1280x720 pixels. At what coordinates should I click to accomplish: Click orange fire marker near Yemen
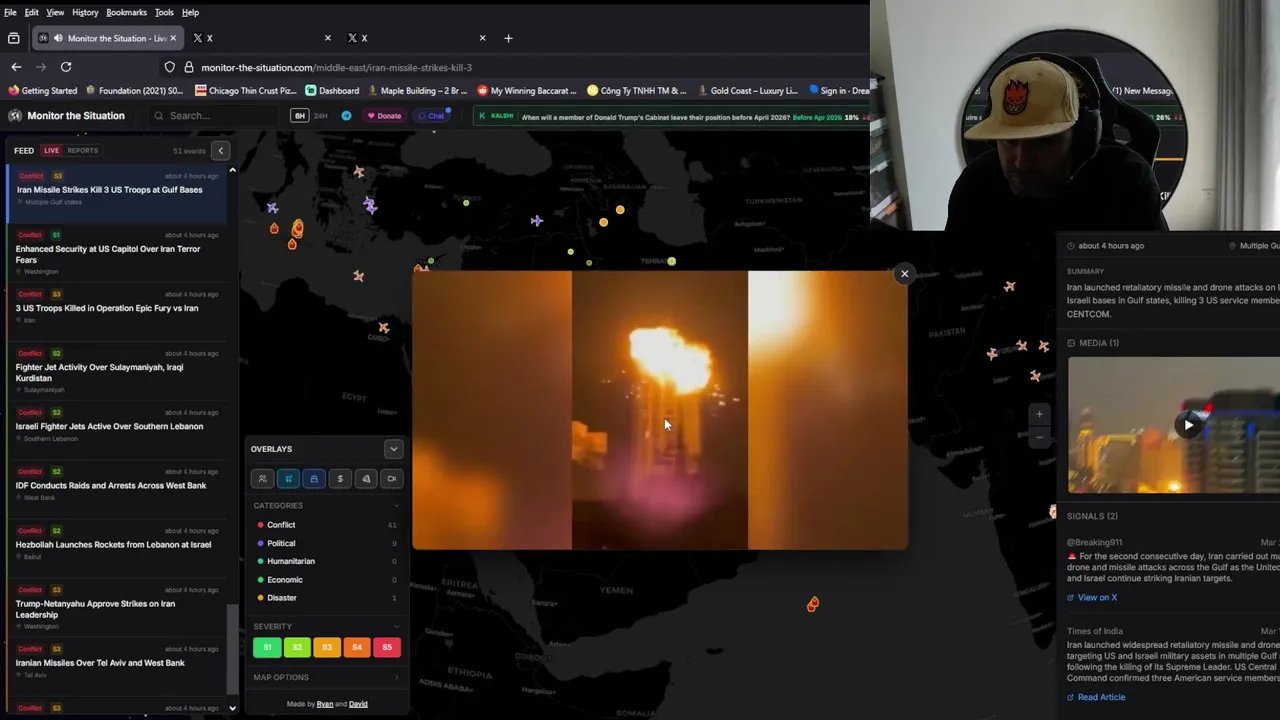click(x=813, y=604)
